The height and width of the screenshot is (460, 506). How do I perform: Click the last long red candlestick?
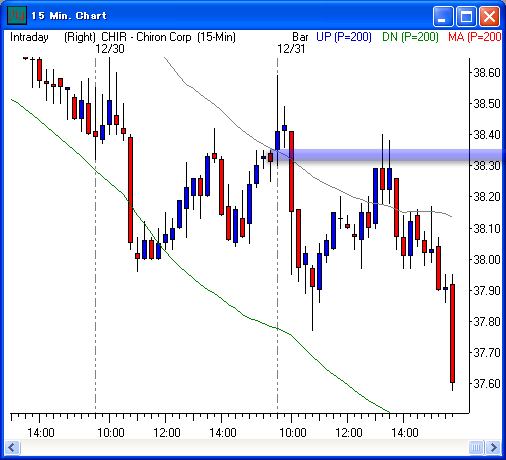pyautogui.click(x=452, y=333)
